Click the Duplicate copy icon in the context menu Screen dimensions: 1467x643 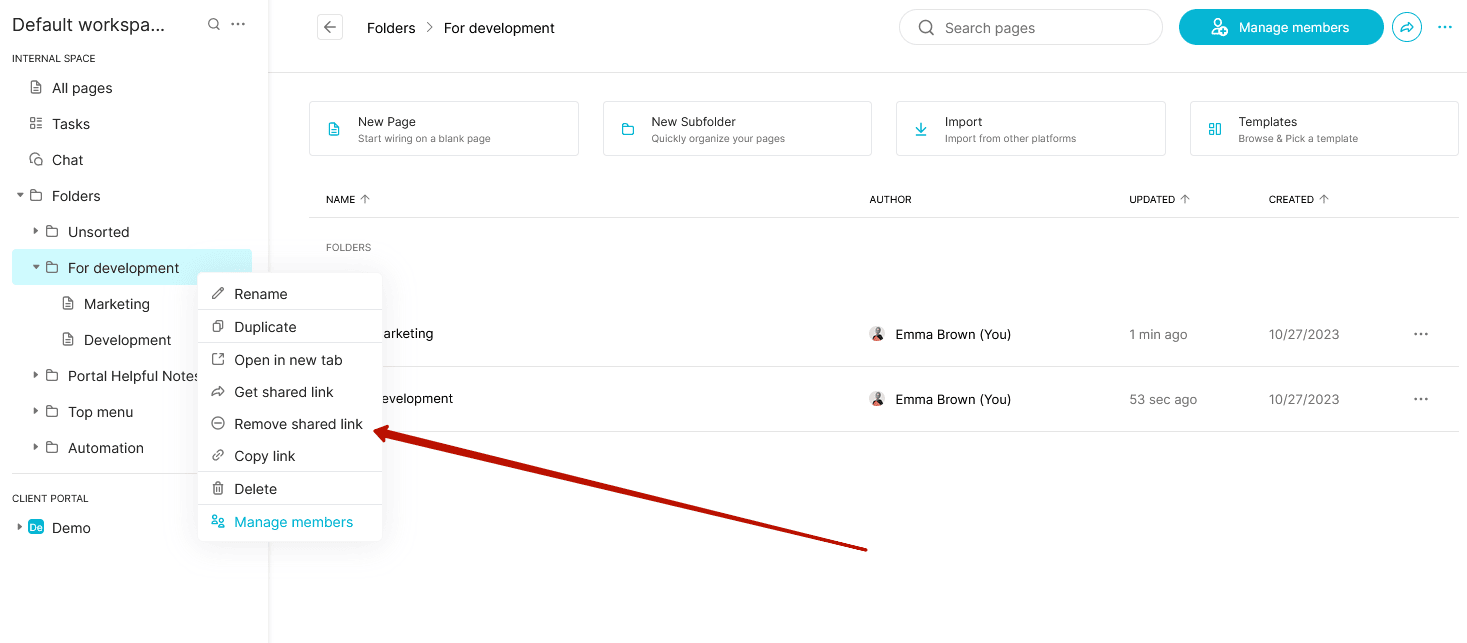click(x=218, y=327)
